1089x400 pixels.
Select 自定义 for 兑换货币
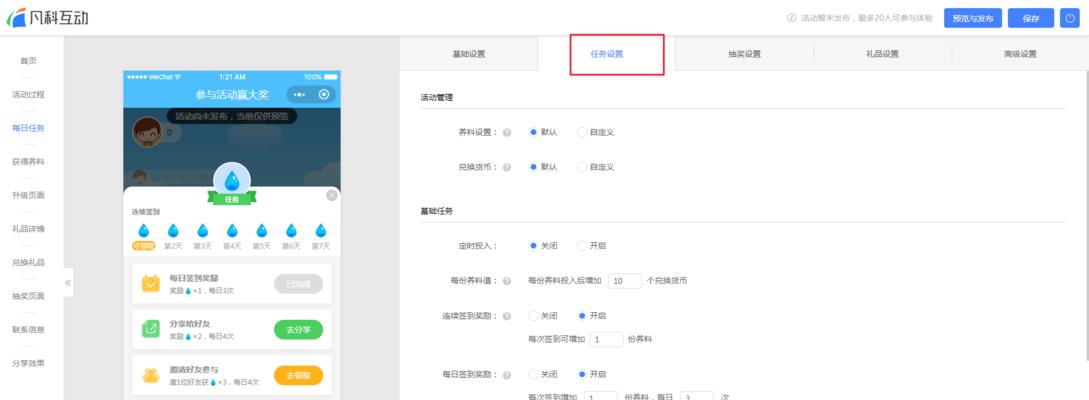(x=582, y=167)
